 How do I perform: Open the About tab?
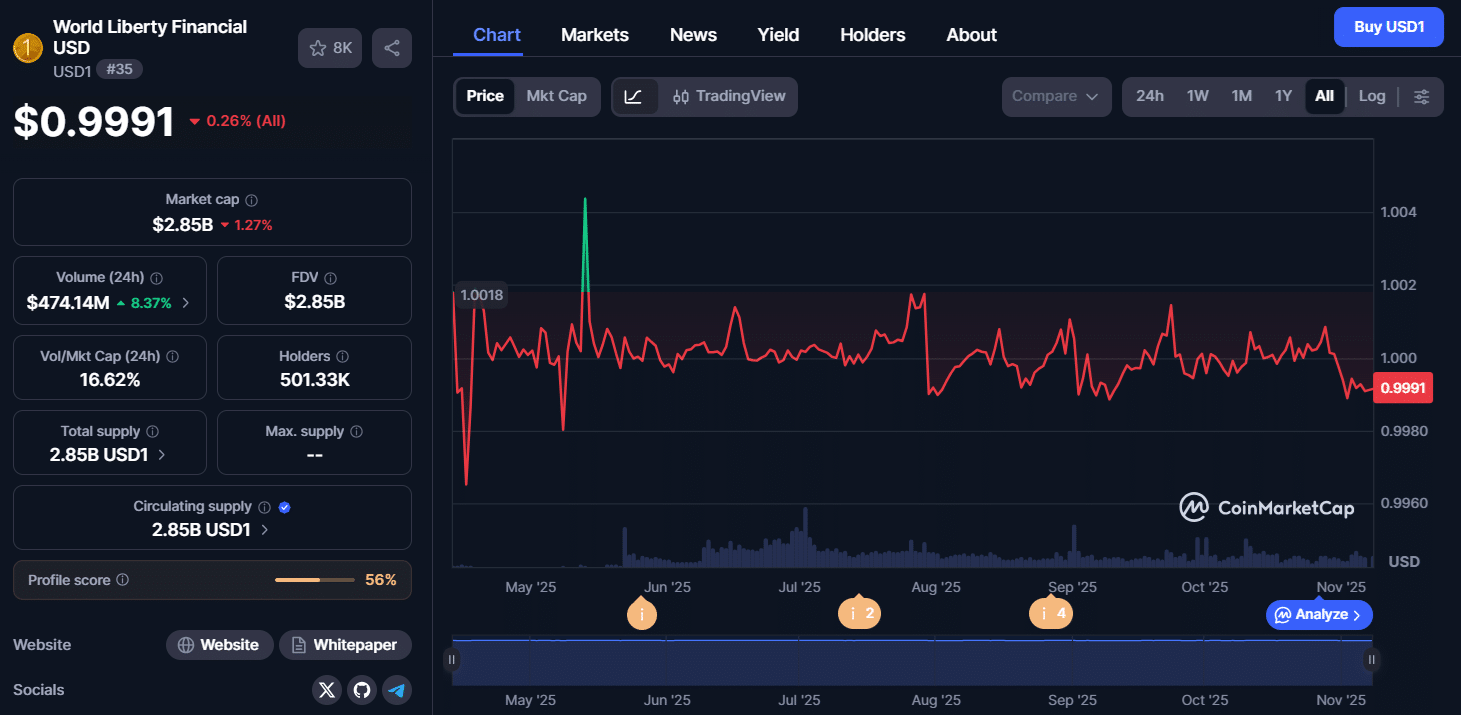pos(972,35)
